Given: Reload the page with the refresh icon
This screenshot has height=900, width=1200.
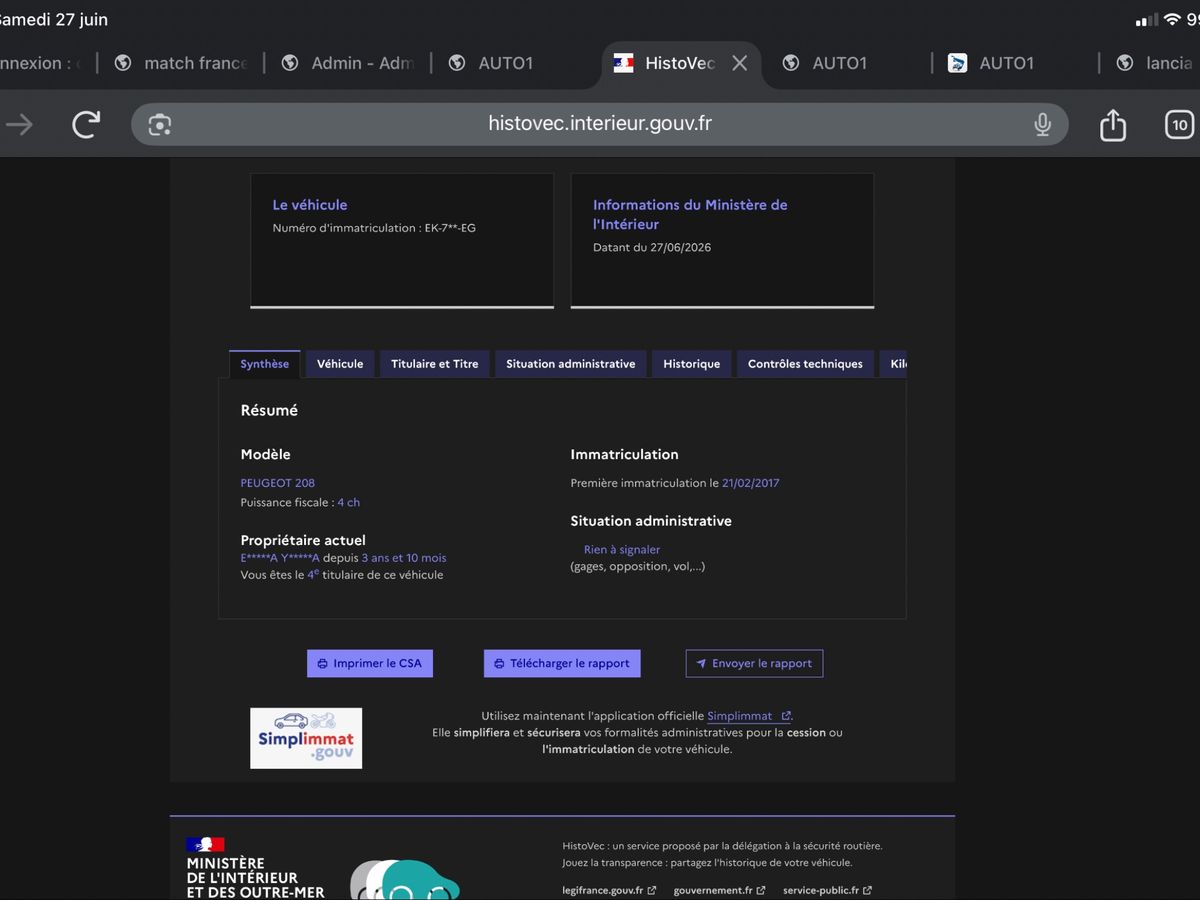Looking at the screenshot, I should [x=87, y=124].
